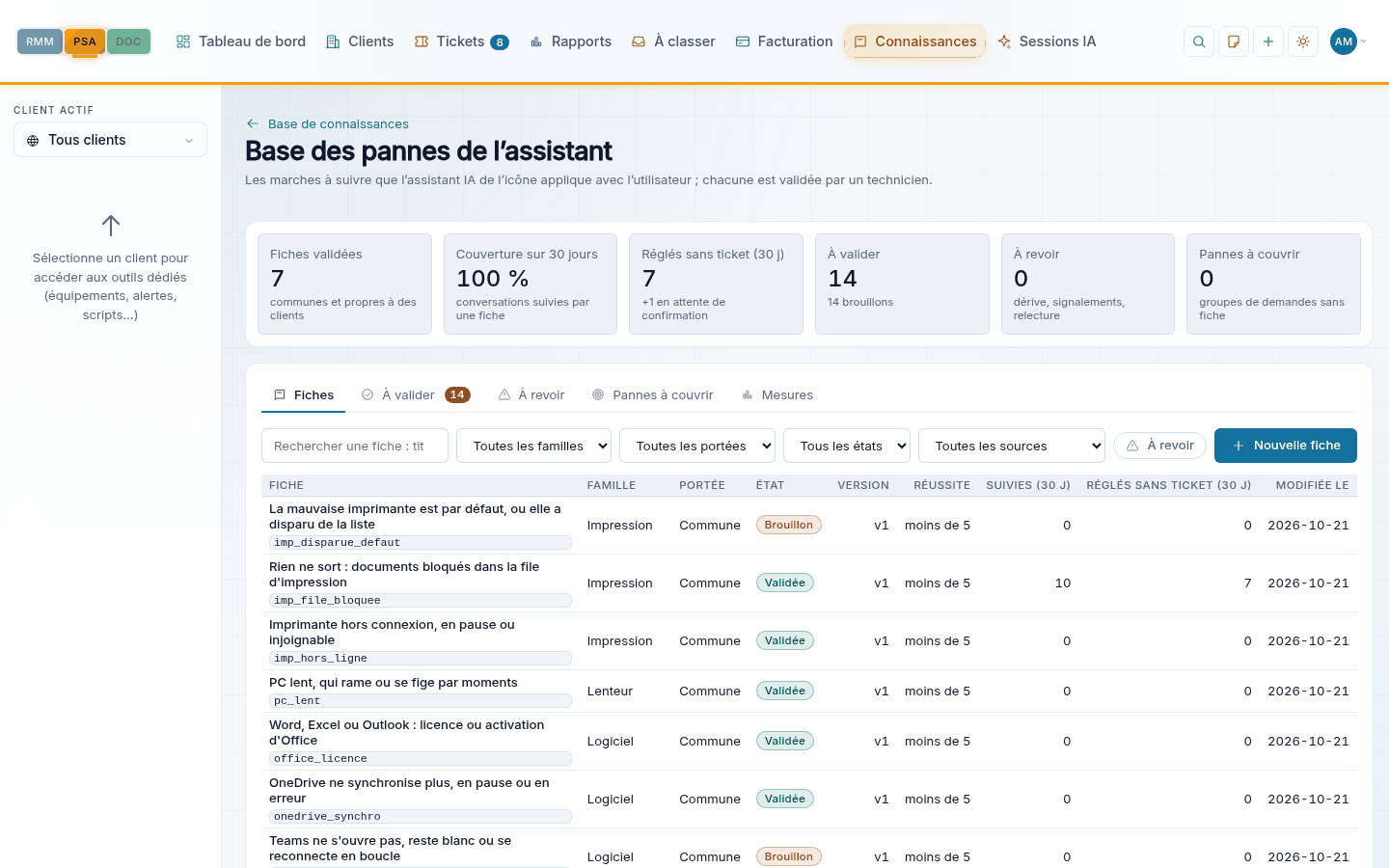The width and height of the screenshot is (1389, 868).
Task: Open the sticky note icon in the top bar
Action: tap(1234, 41)
